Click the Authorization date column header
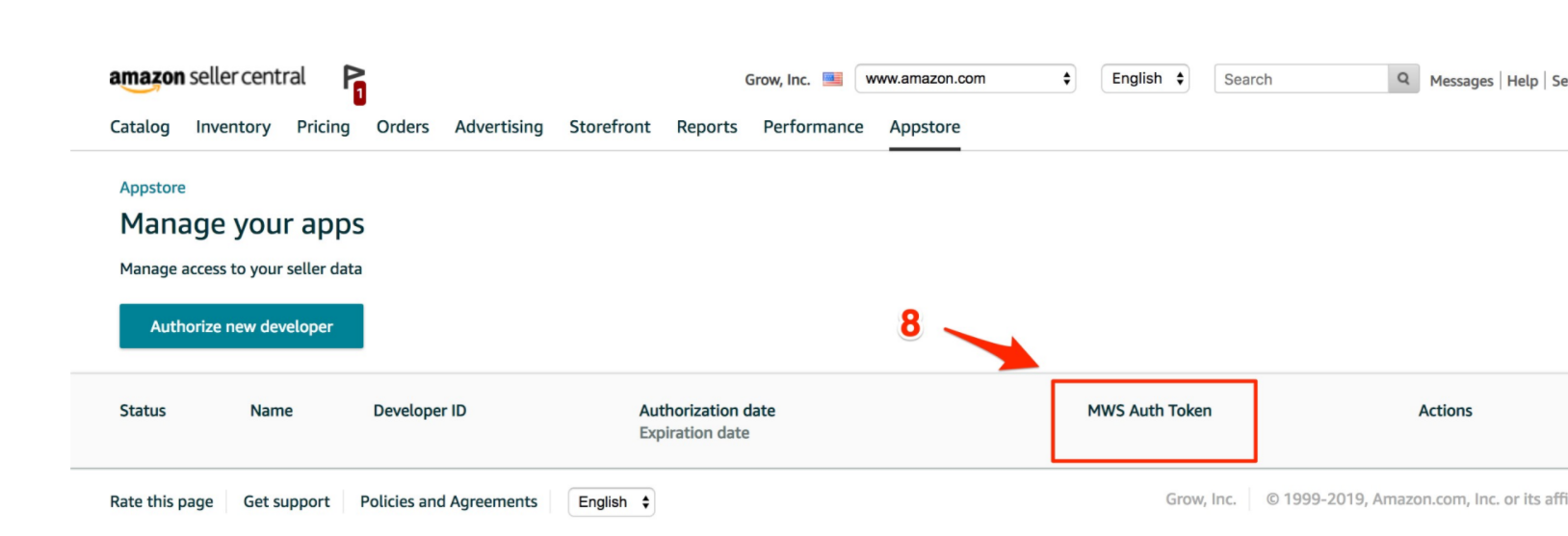This screenshot has height=536, width=1568. 707,411
